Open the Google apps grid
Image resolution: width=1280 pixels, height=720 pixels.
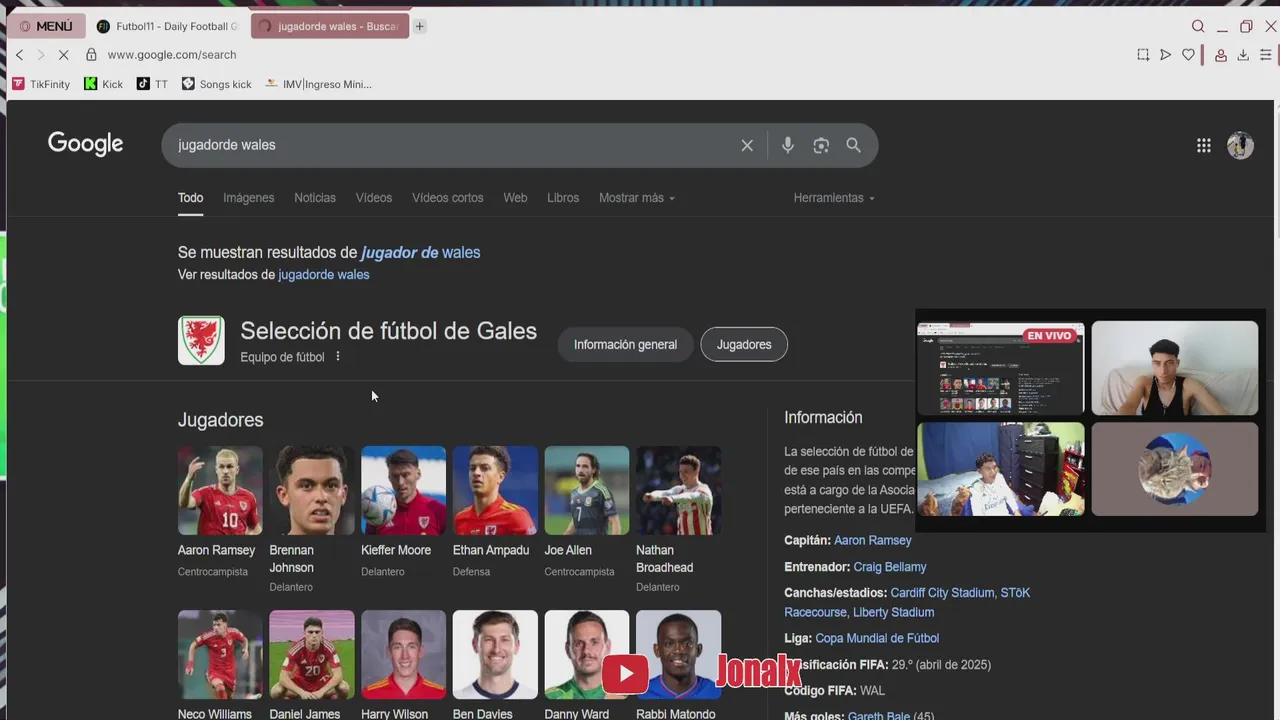click(x=1204, y=146)
